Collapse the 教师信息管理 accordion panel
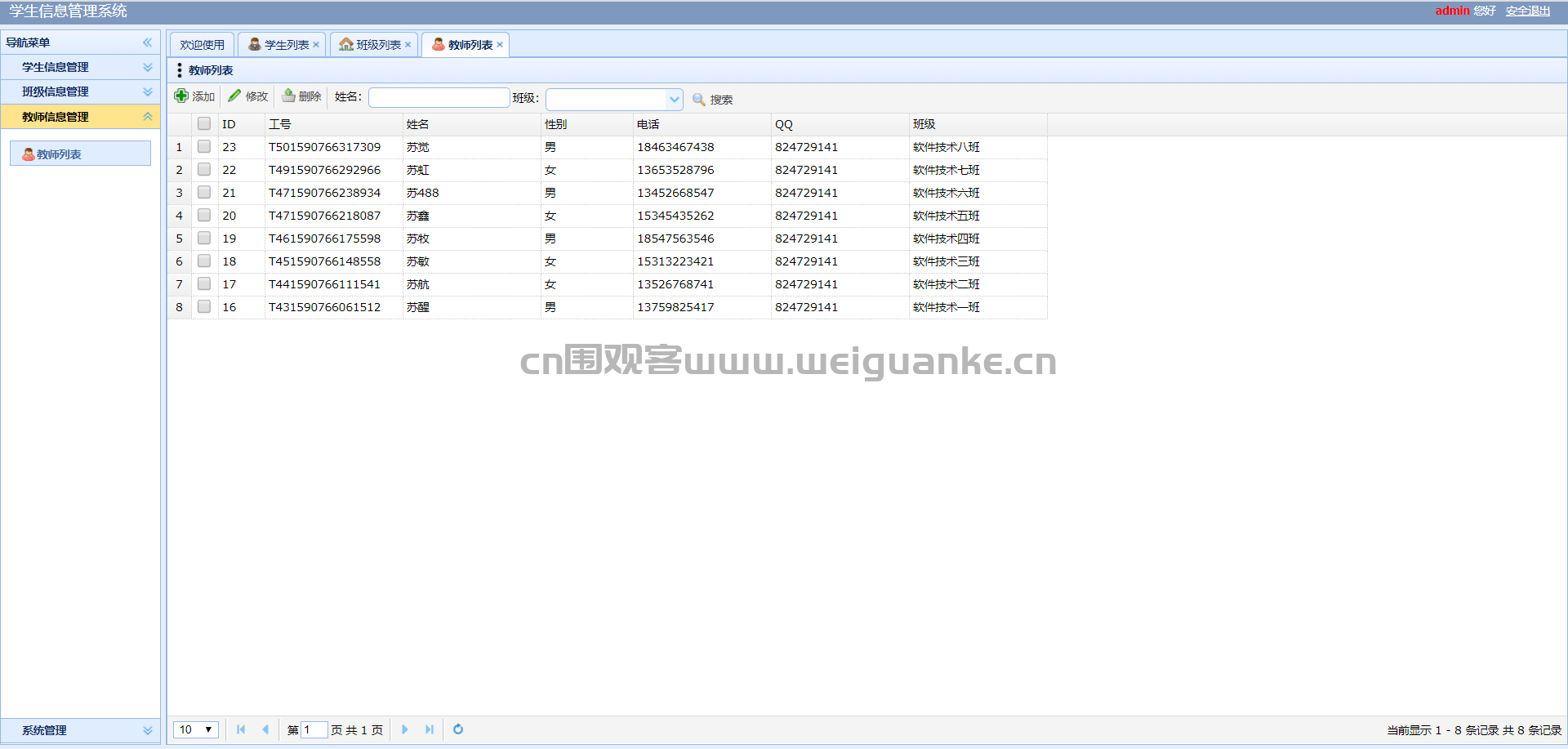The width and height of the screenshot is (1568, 749). pyautogui.click(x=80, y=117)
